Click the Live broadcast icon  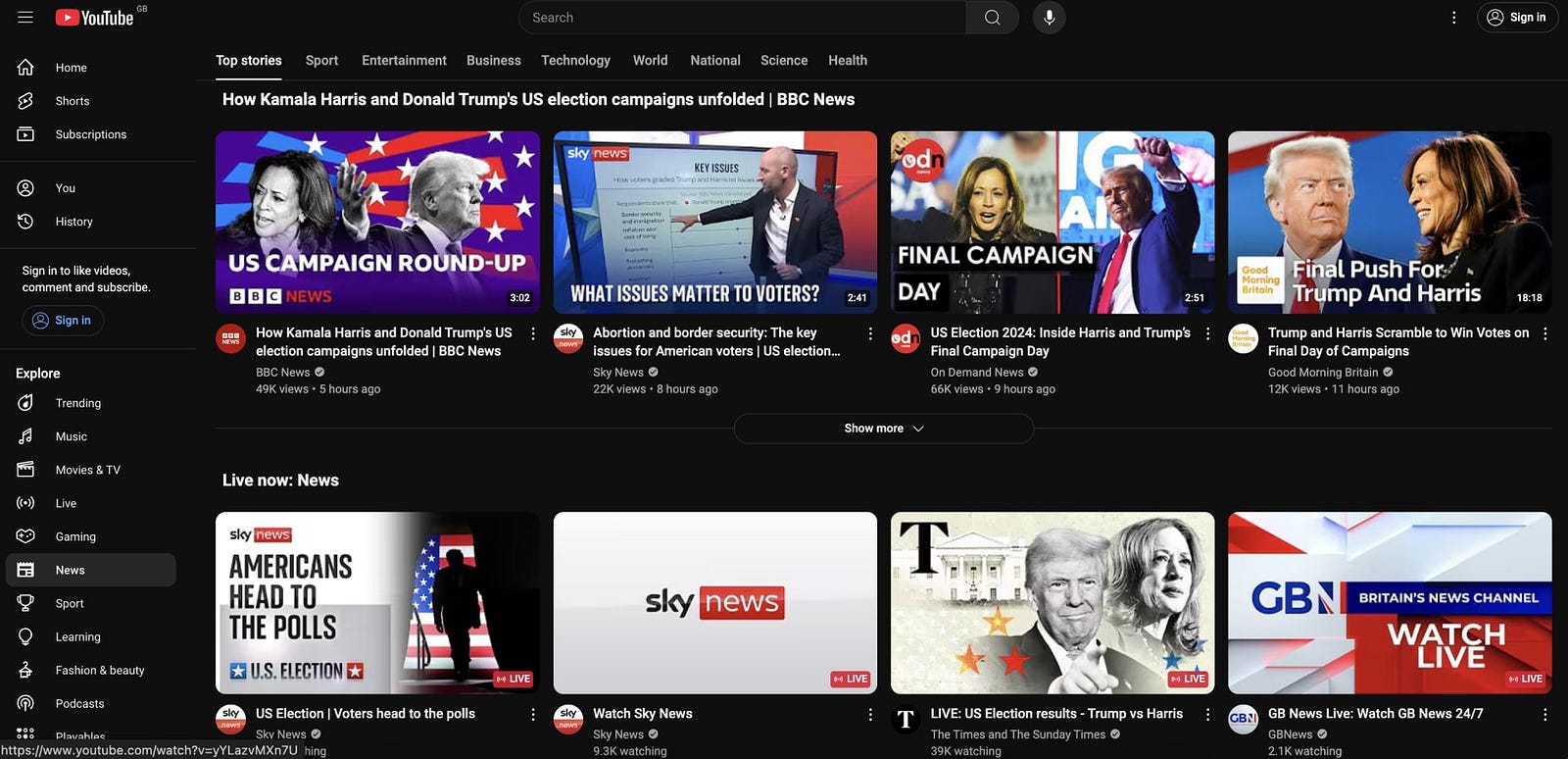pos(25,503)
